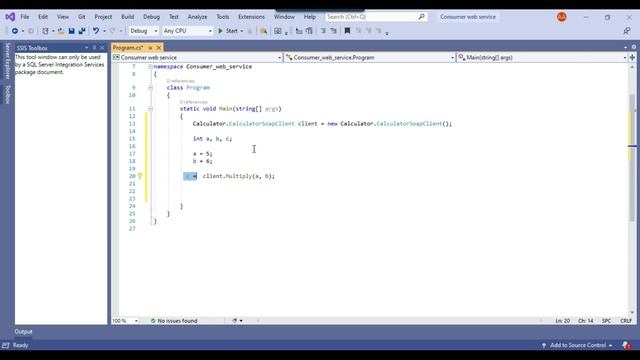Click the Save floppy disk icon
Image resolution: width=640 pixels, height=360 pixels.
71,31
